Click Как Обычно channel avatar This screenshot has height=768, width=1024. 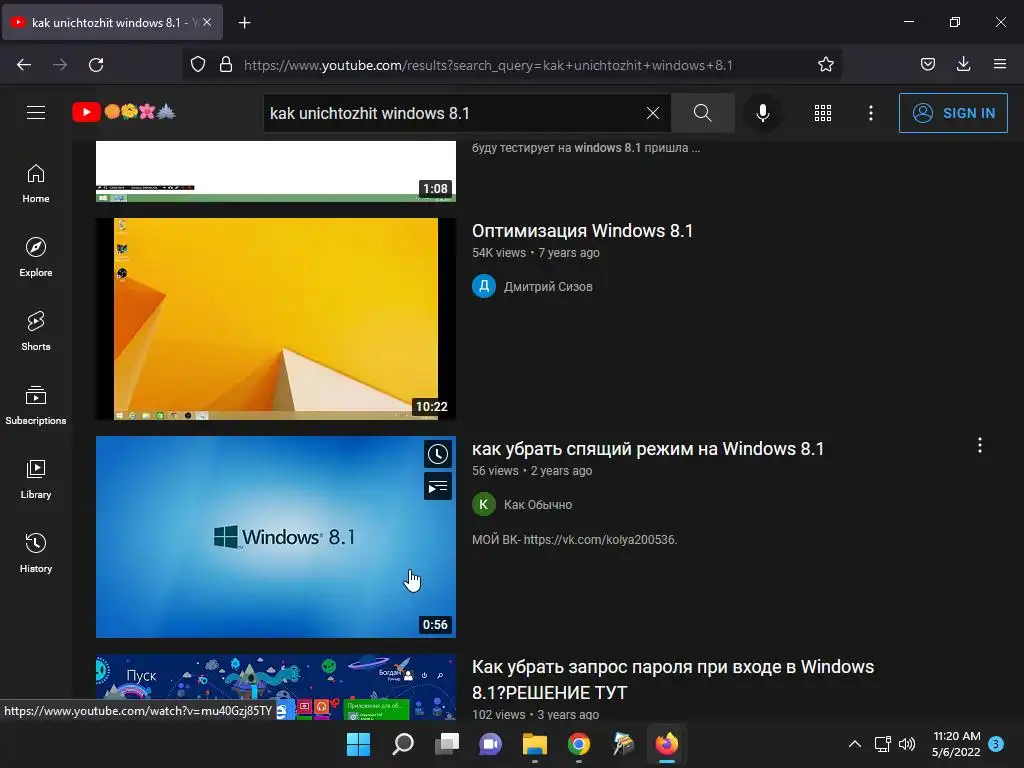pos(484,504)
